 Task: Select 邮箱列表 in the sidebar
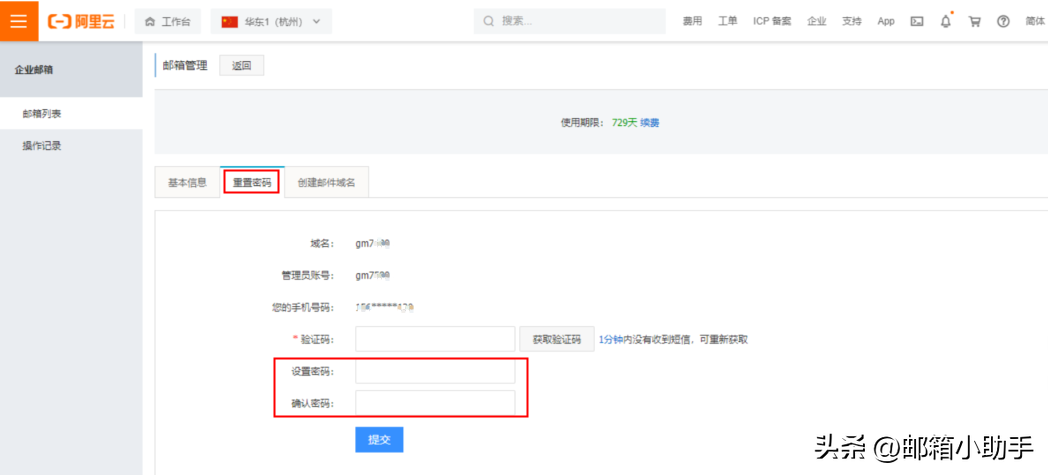tap(71, 114)
